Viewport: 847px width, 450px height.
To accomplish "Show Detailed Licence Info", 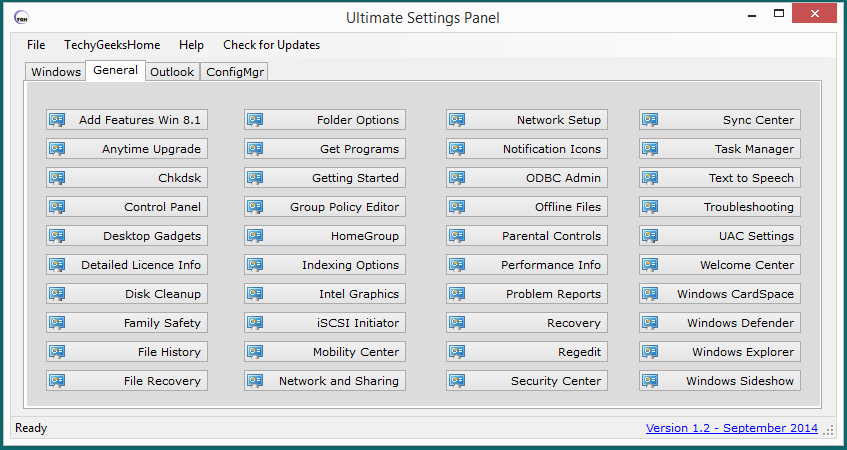I will 127,265.
